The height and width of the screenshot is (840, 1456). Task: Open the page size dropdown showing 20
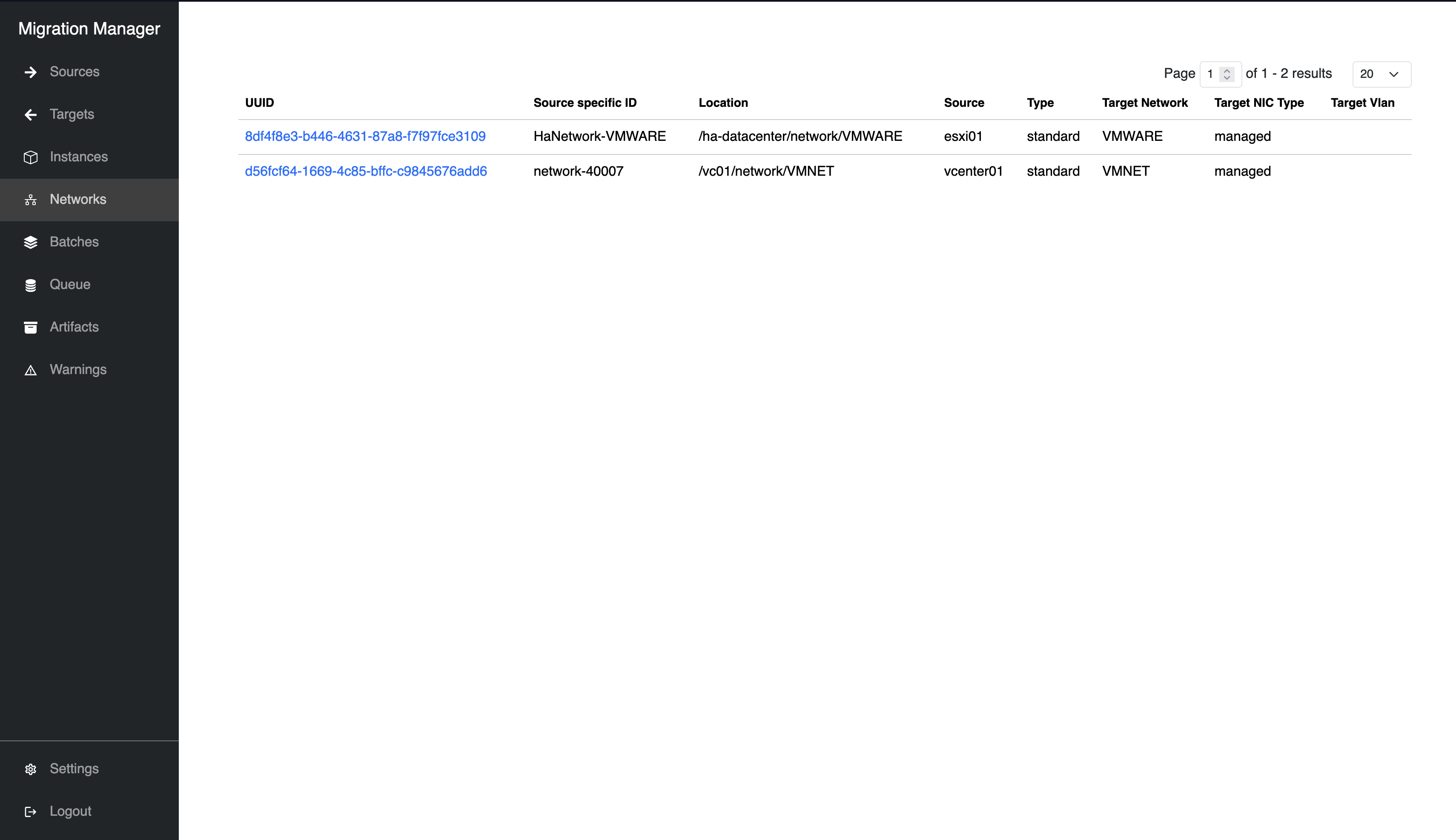point(1381,74)
